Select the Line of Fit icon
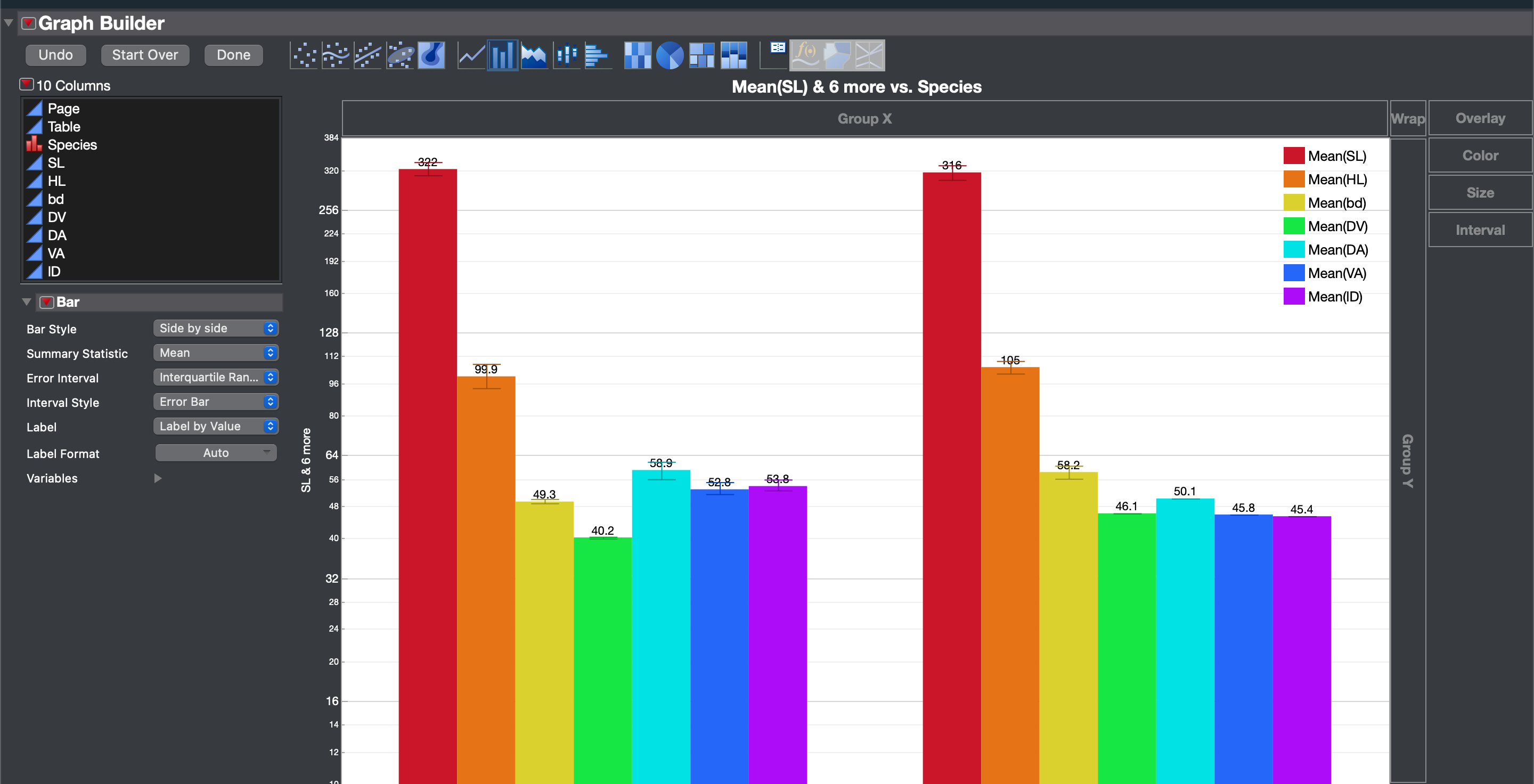The height and width of the screenshot is (784, 1534). 368,55
